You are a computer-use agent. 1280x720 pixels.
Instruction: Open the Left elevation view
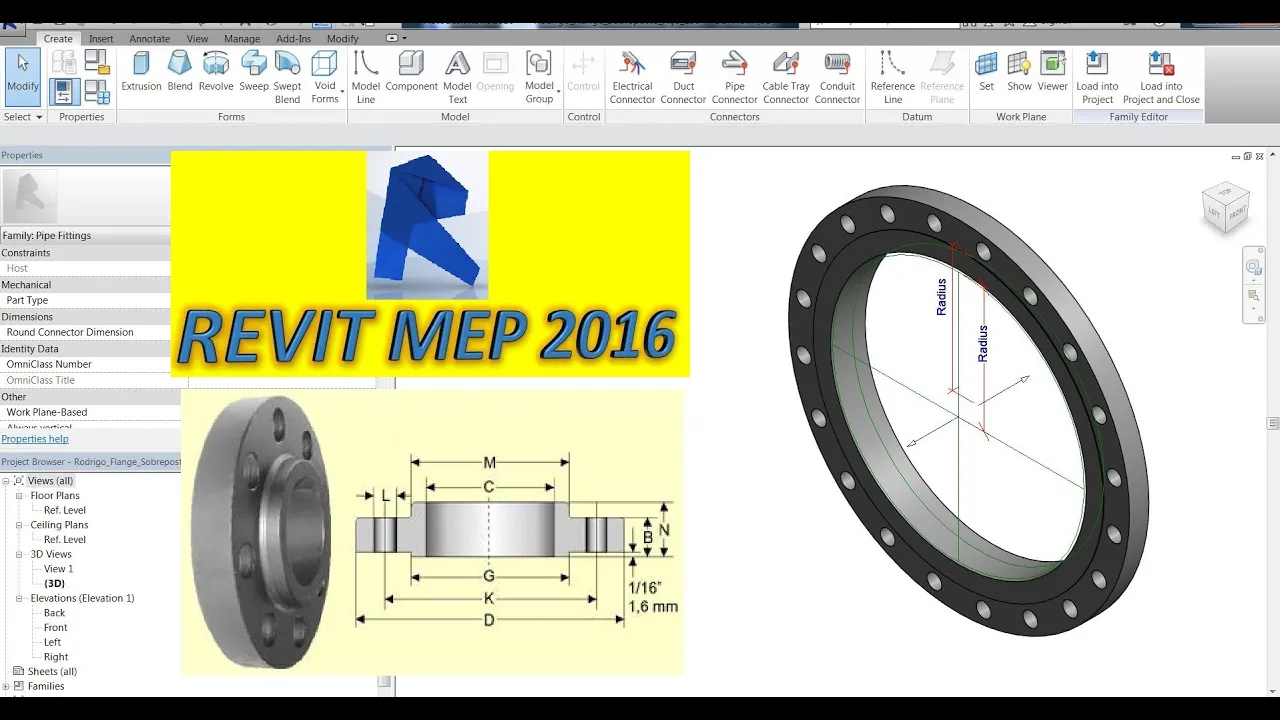52,642
